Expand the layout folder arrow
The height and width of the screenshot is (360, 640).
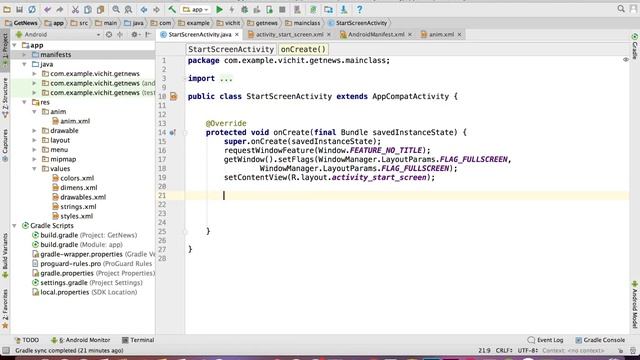(35, 140)
